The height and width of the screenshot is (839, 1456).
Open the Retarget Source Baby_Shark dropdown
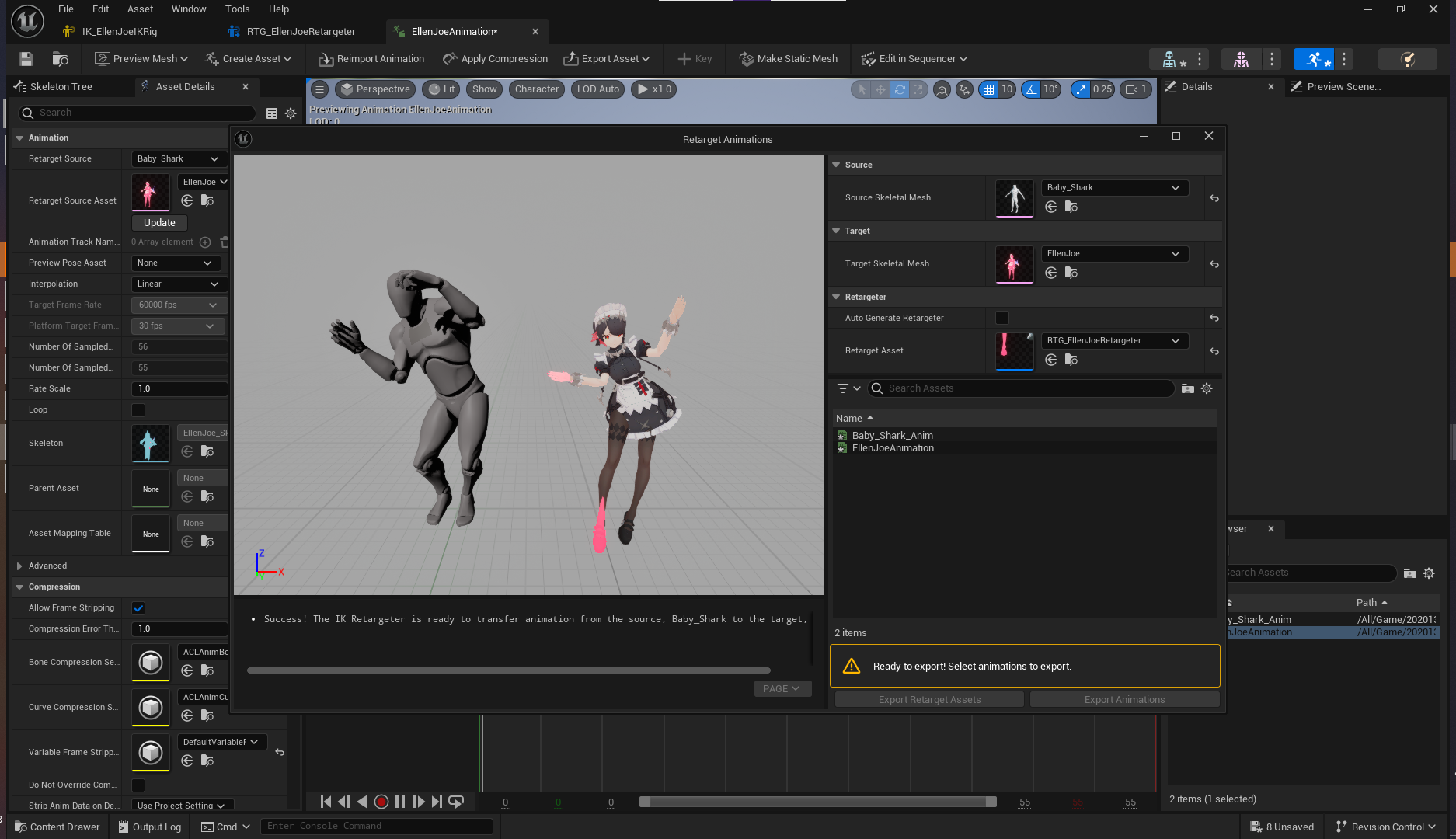click(x=178, y=159)
